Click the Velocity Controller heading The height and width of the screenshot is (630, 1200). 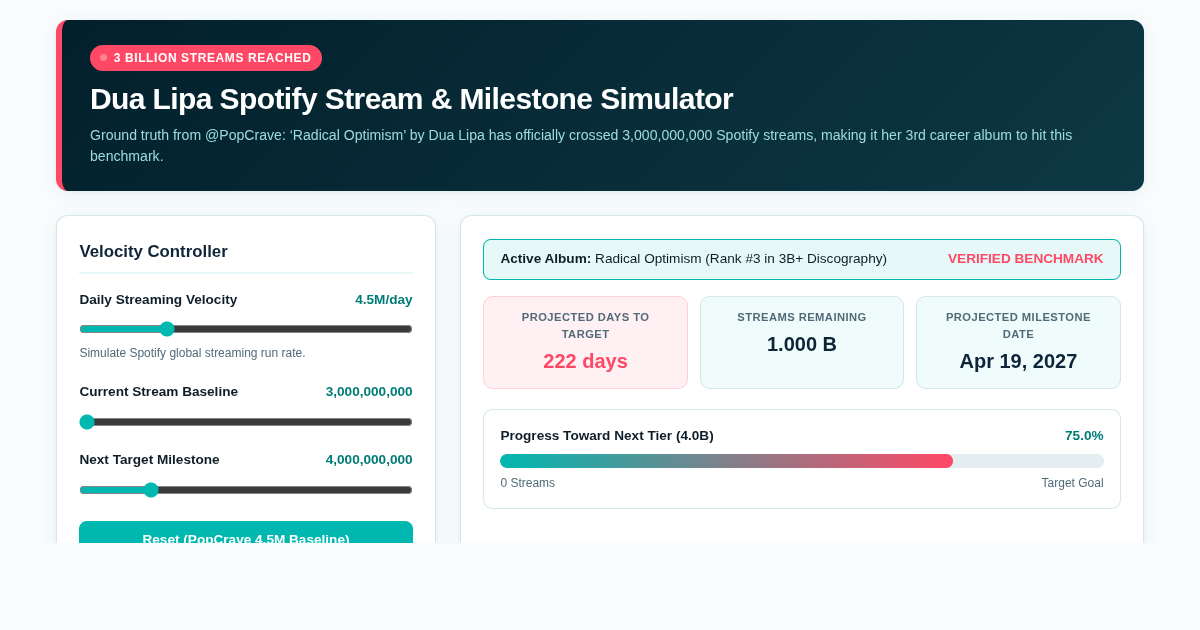click(x=154, y=252)
